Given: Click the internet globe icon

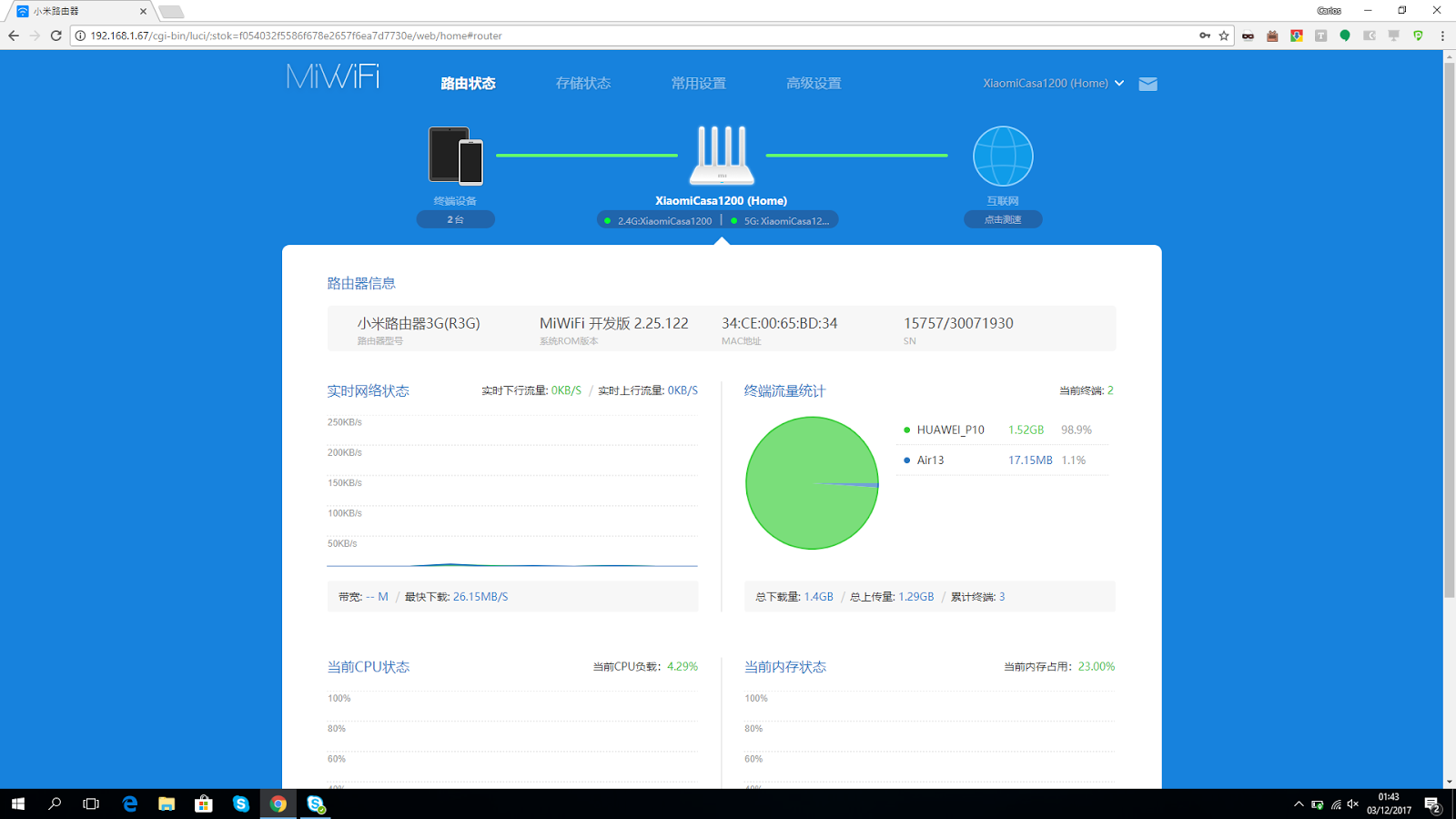Looking at the screenshot, I should pos(1003,157).
